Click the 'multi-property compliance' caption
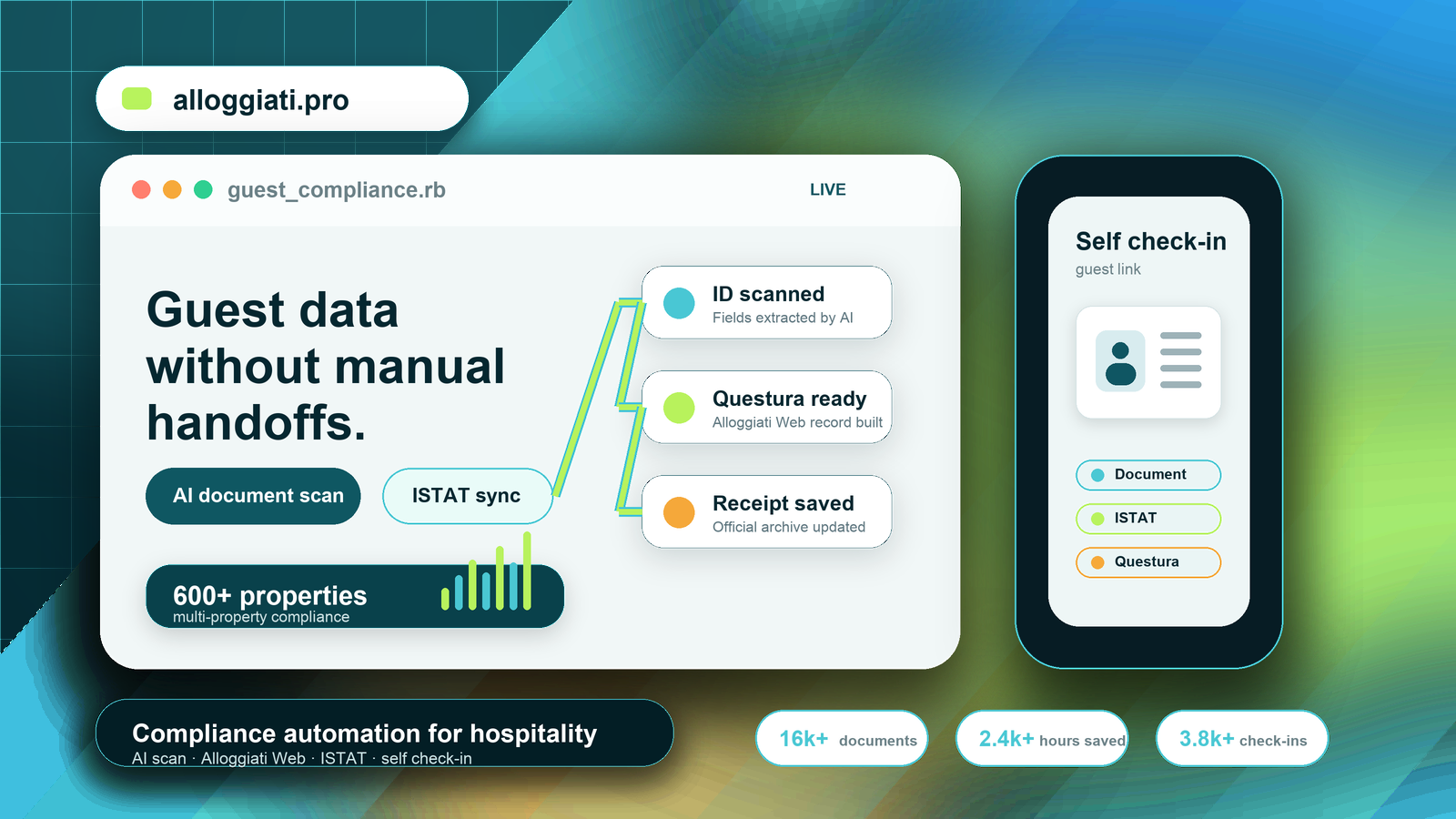Screen dimensions: 1456x819 [x=261, y=617]
